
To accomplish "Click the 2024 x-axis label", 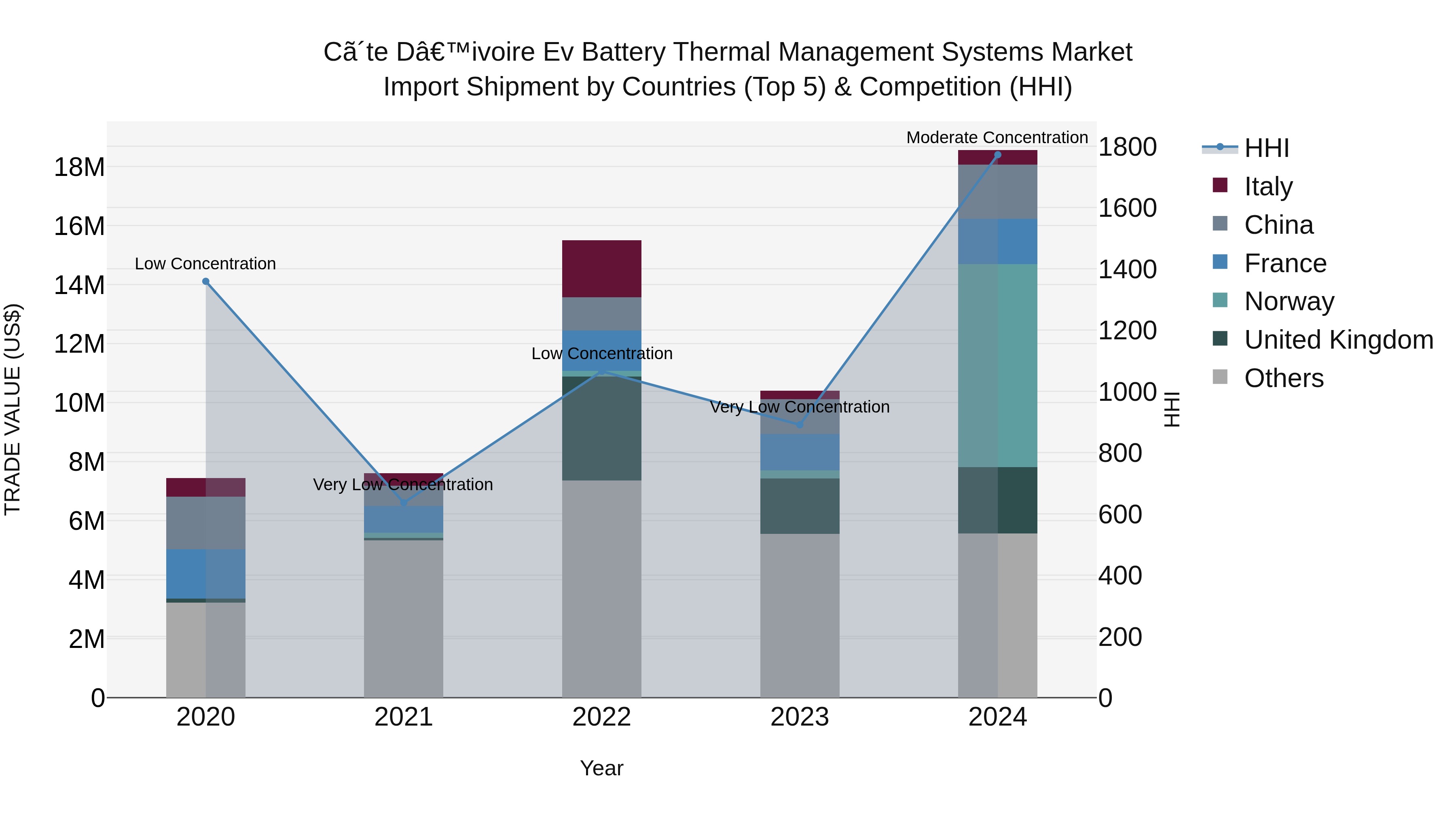I will (998, 717).
